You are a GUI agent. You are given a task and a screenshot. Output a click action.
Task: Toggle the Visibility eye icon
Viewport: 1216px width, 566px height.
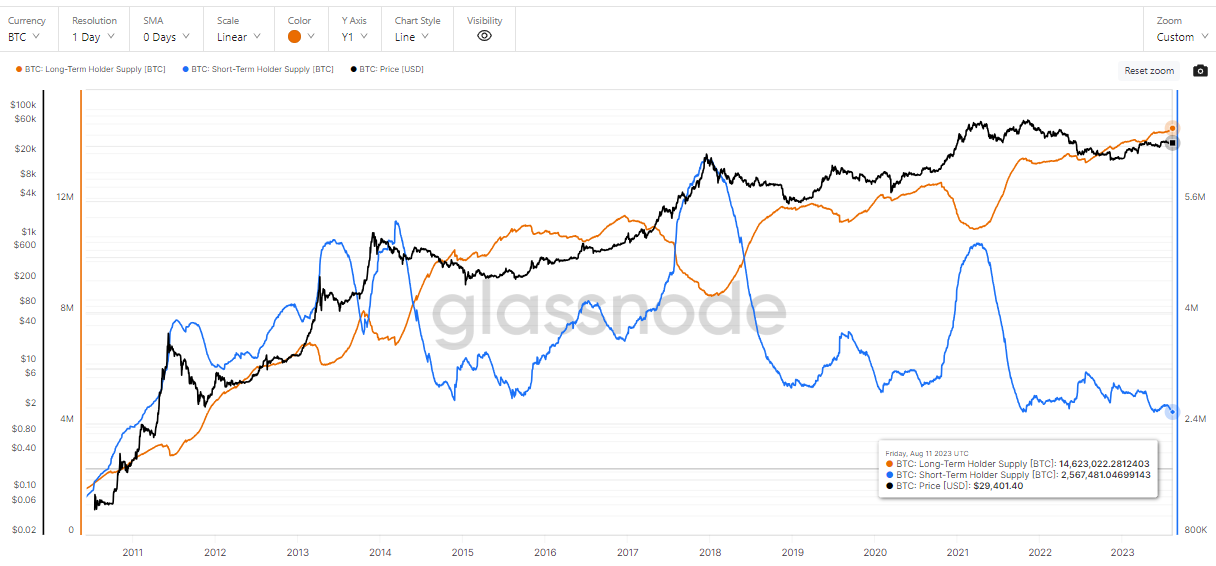pos(484,36)
